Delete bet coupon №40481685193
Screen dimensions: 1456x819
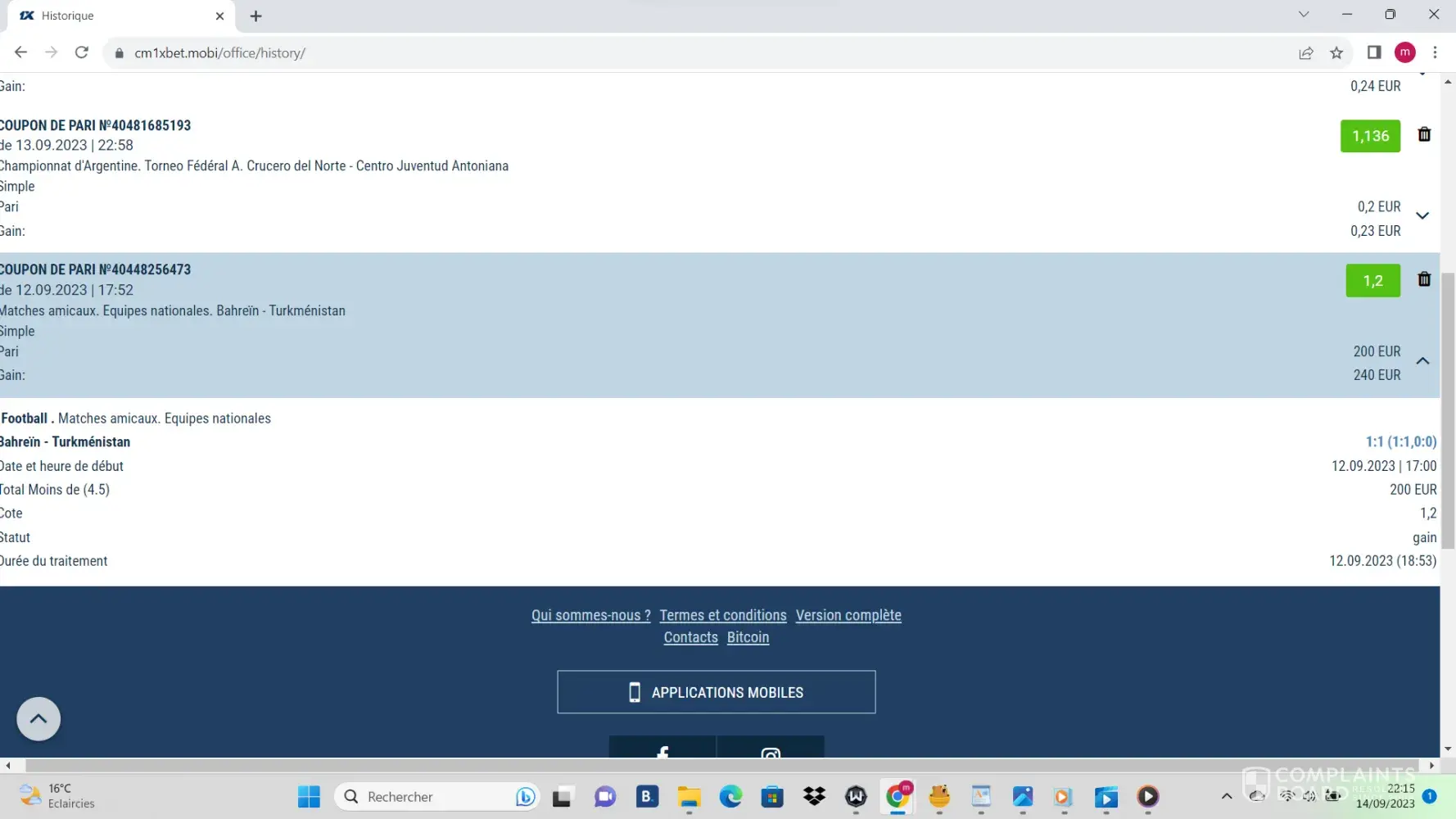(x=1424, y=134)
